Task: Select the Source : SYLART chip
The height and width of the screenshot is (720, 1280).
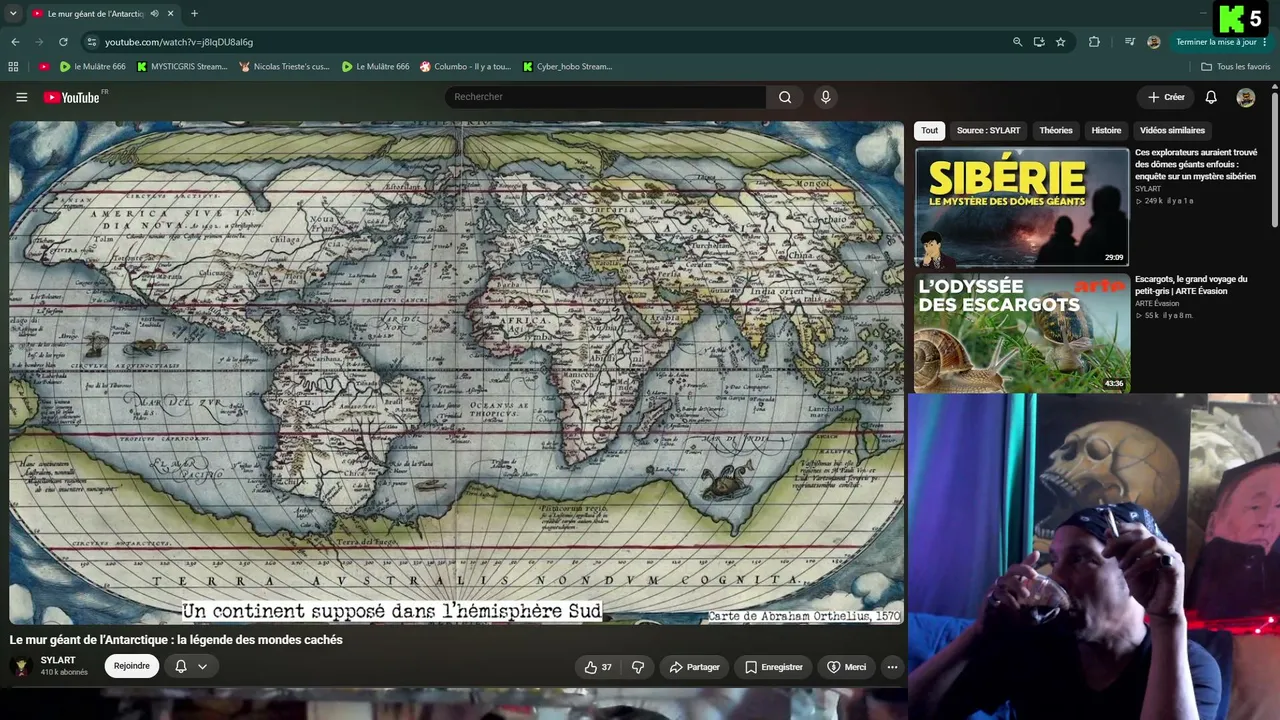Action: coord(988,131)
